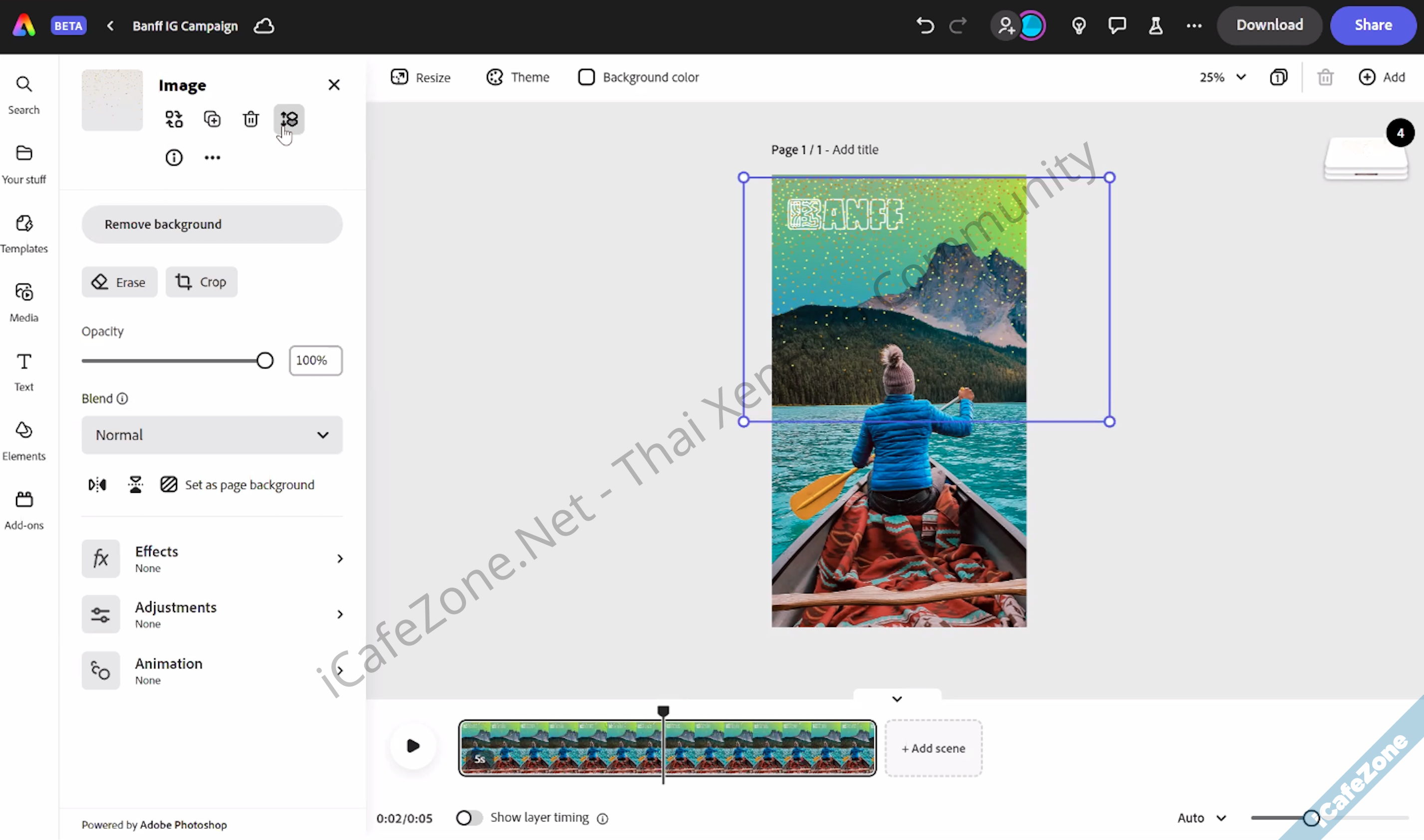The width and height of the screenshot is (1424, 840).
Task: Open the image info icon
Action: coord(174,157)
